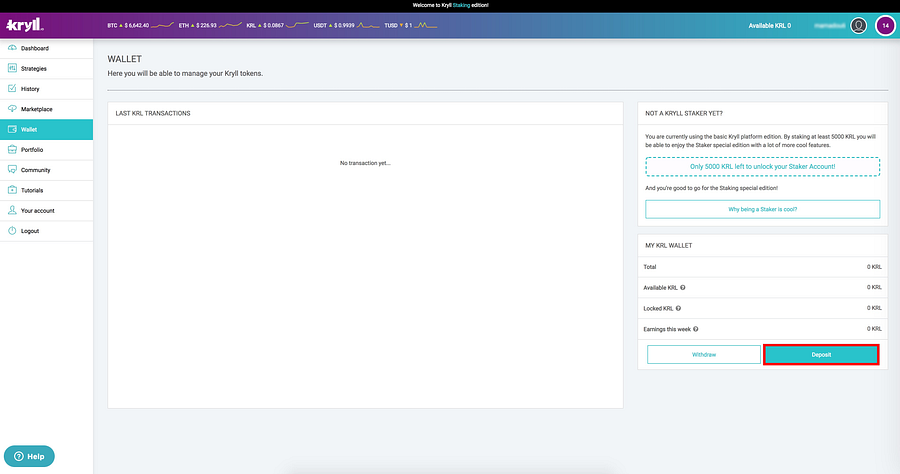Click the Portfolio basket icon

pos(12,149)
